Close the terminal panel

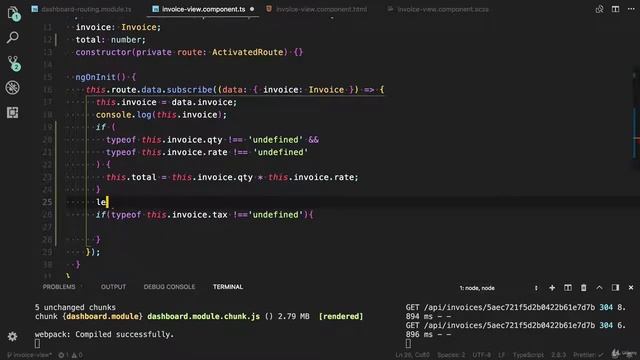pyautogui.click(x=631, y=288)
